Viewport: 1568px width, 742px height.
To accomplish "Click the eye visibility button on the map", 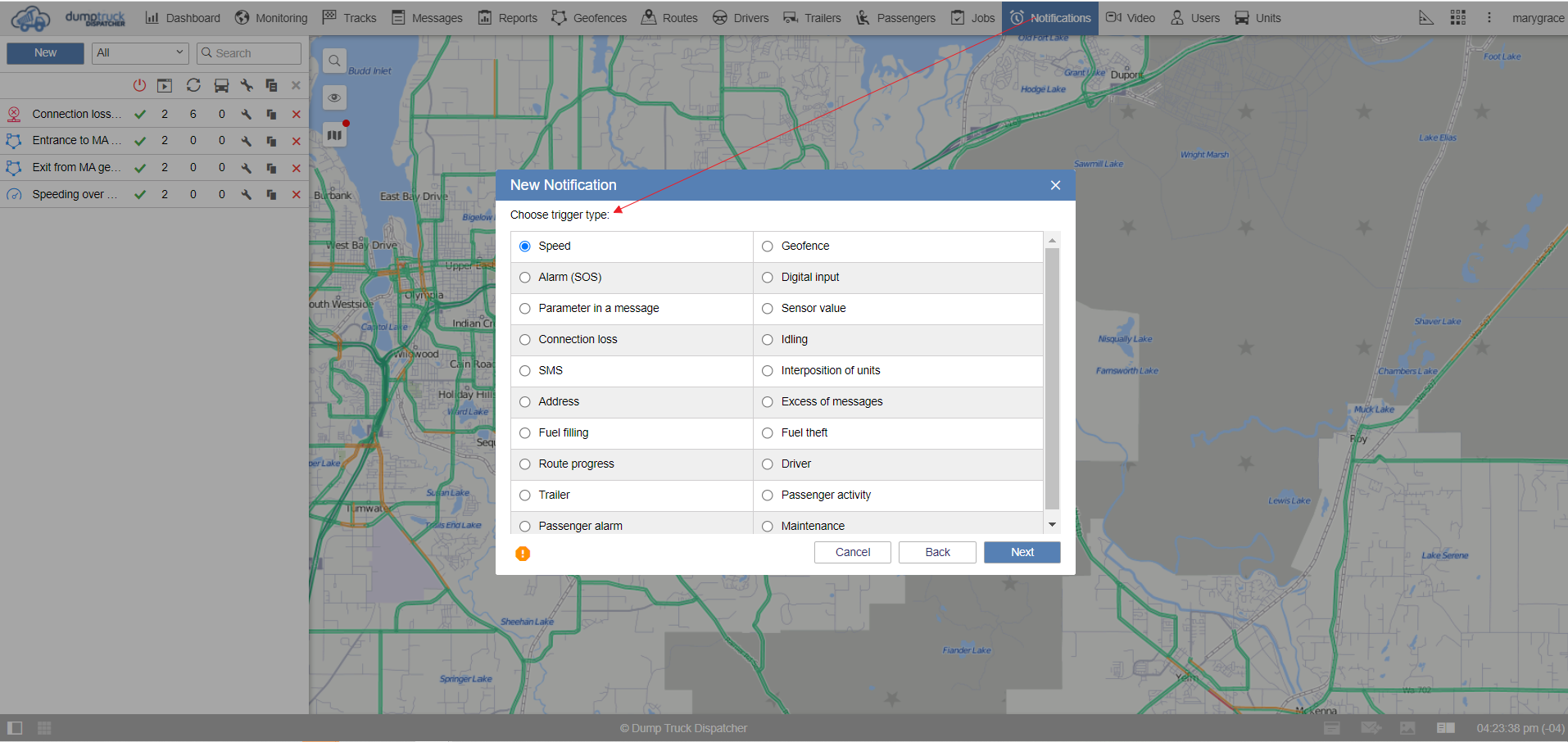I will [334, 97].
